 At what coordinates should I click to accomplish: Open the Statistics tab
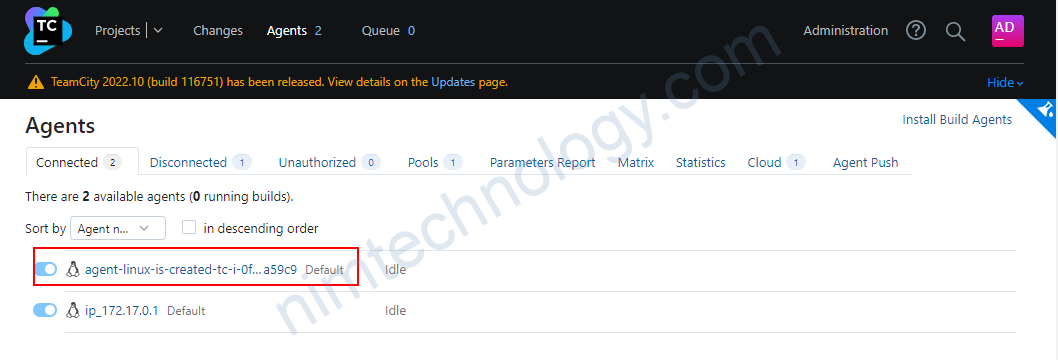click(x=701, y=162)
